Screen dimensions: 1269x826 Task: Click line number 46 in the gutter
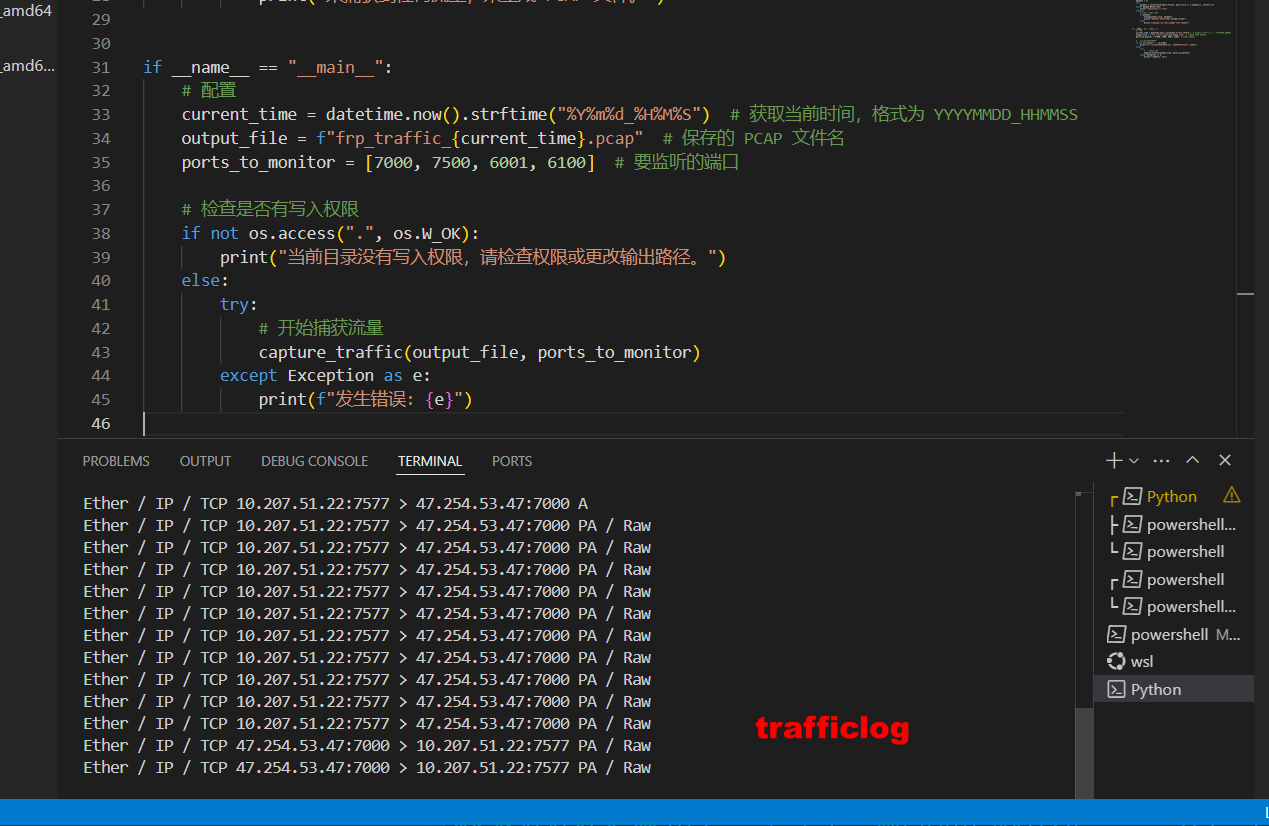click(x=100, y=423)
